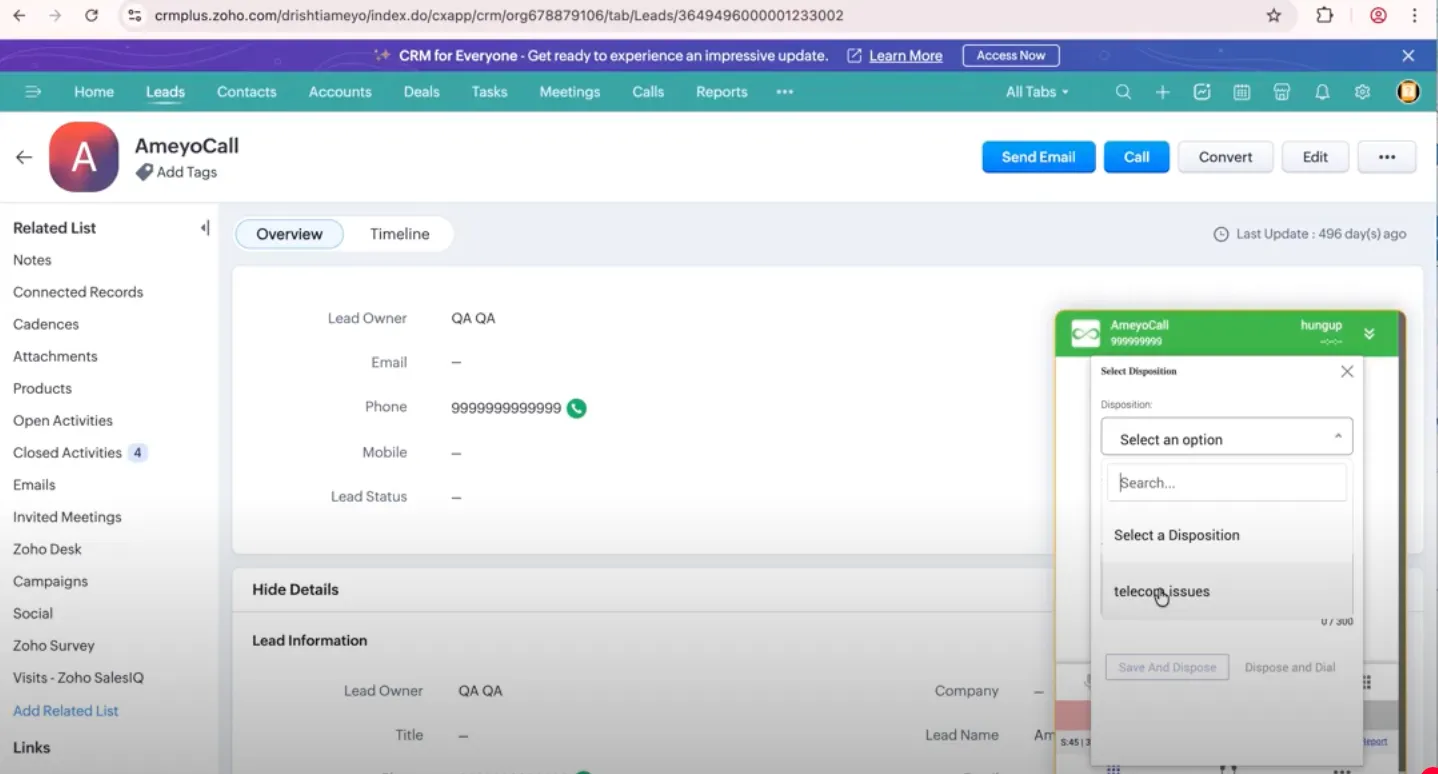Open the Reports module tab

click(722, 92)
